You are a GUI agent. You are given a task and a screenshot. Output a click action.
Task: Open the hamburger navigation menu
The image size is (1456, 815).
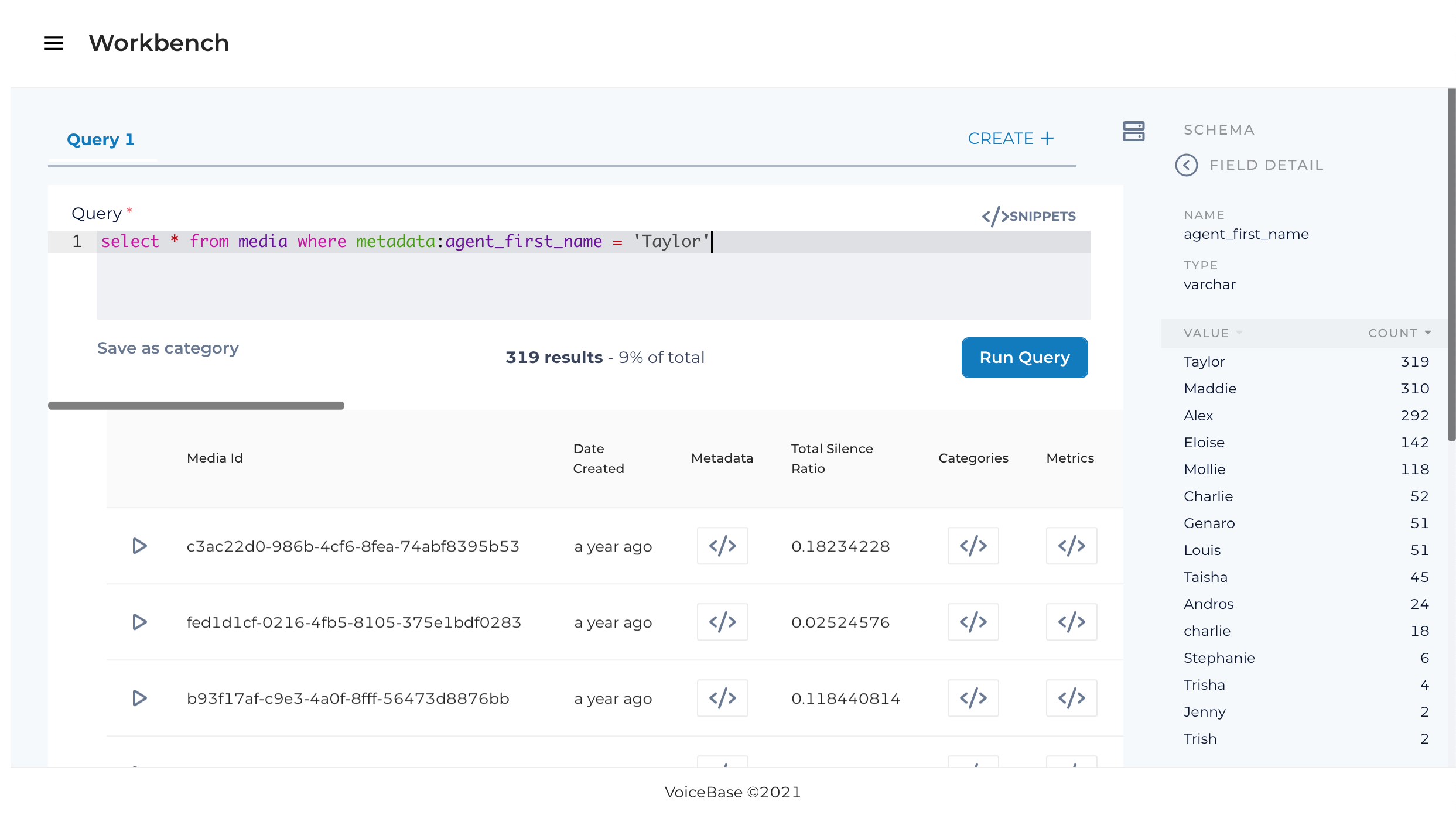(53, 43)
